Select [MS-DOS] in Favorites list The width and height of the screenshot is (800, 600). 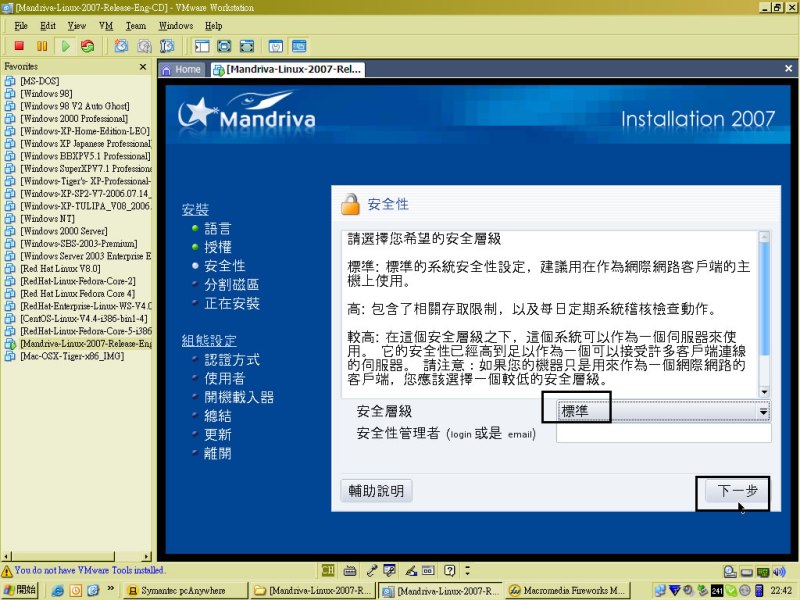39,81
